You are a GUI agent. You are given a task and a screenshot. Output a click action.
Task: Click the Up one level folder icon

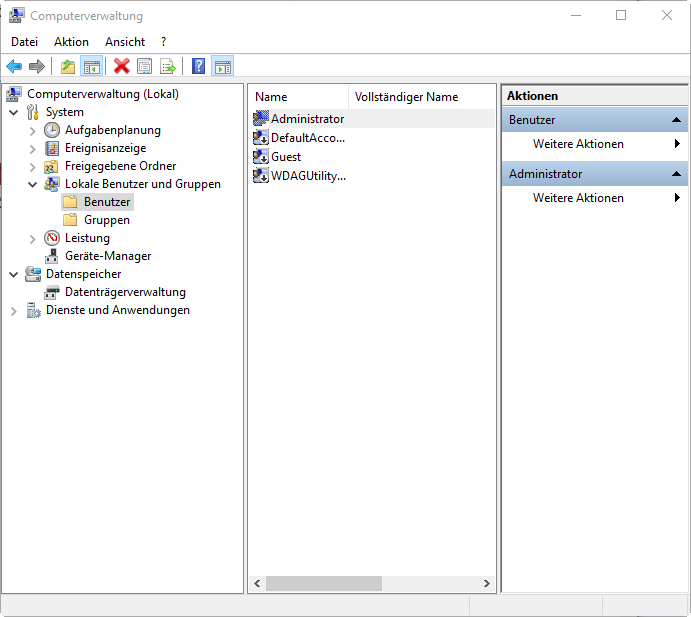click(68, 67)
